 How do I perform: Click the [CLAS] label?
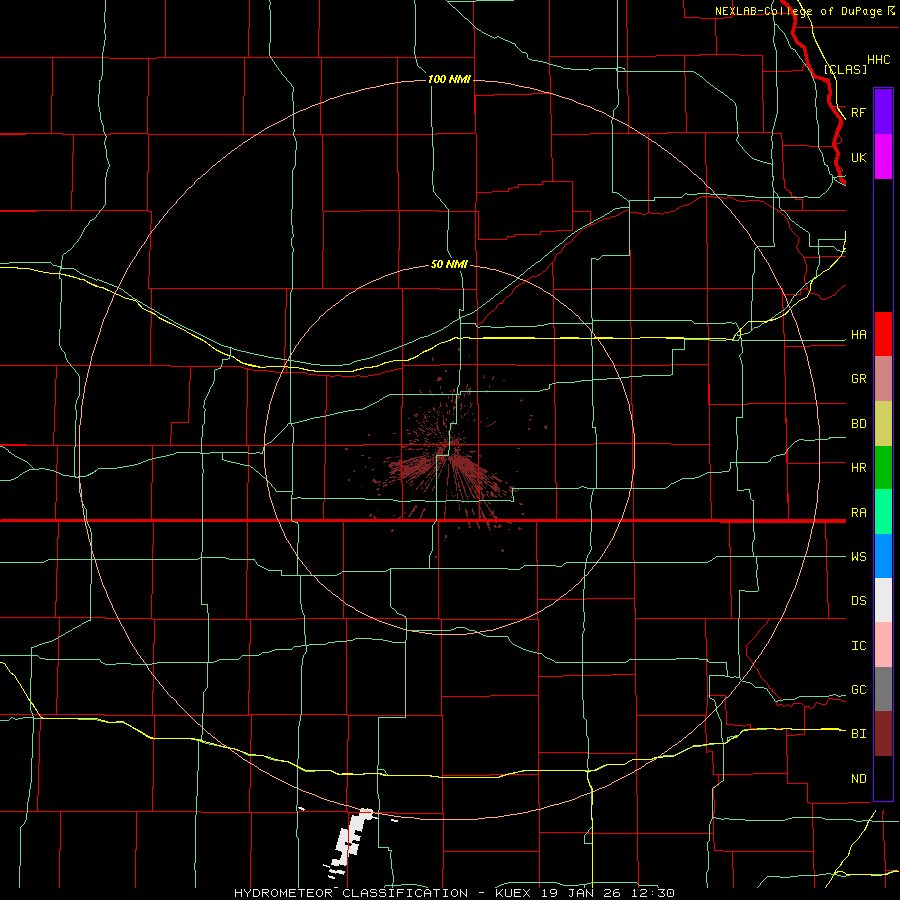(x=845, y=69)
